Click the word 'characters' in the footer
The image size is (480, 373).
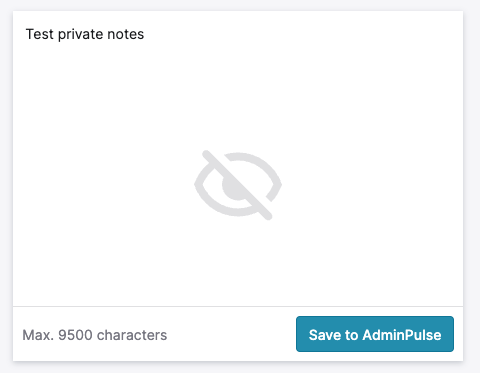[132, 335]
